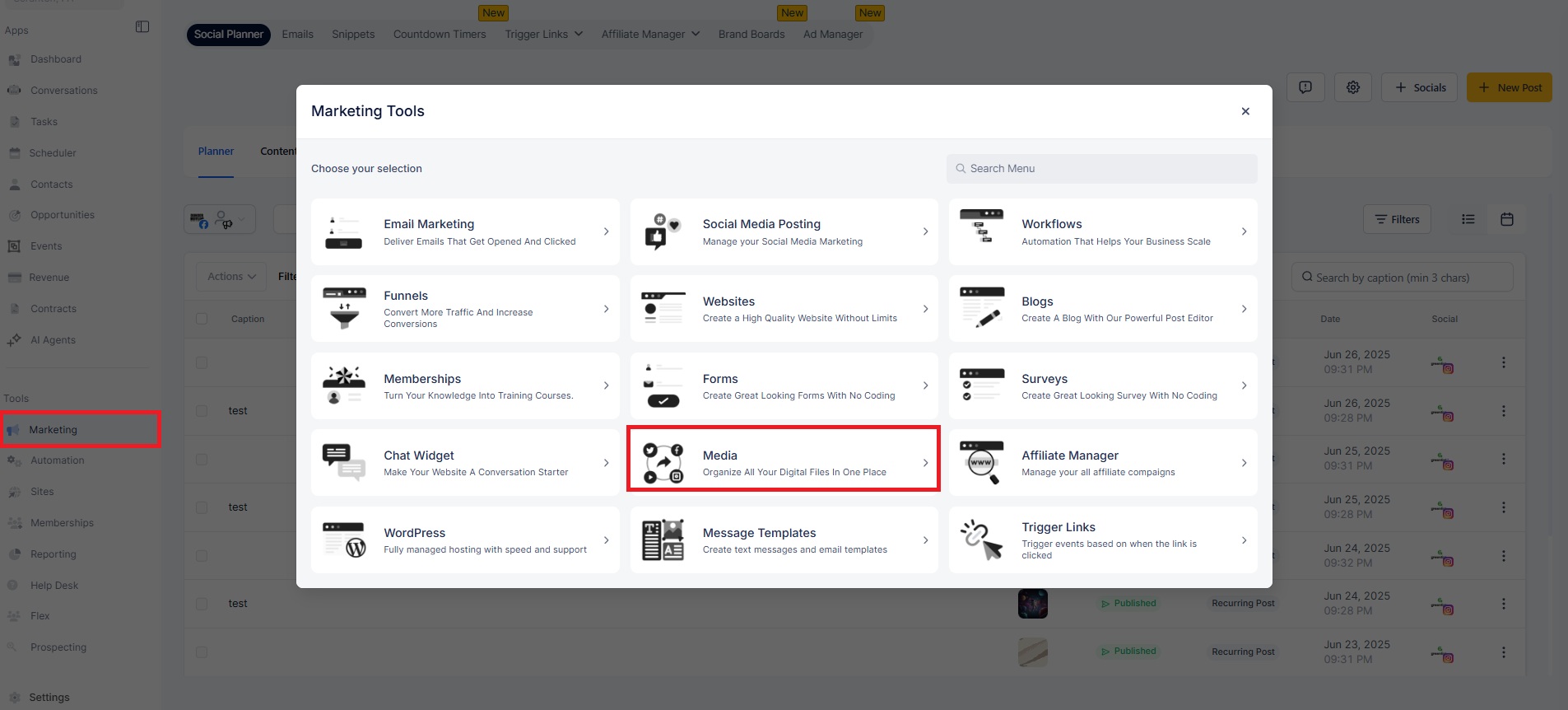The height and width of the screenshot is (710, 1568).
Task: Click the Chat Widget speech bubble icon
Action: 344,462
